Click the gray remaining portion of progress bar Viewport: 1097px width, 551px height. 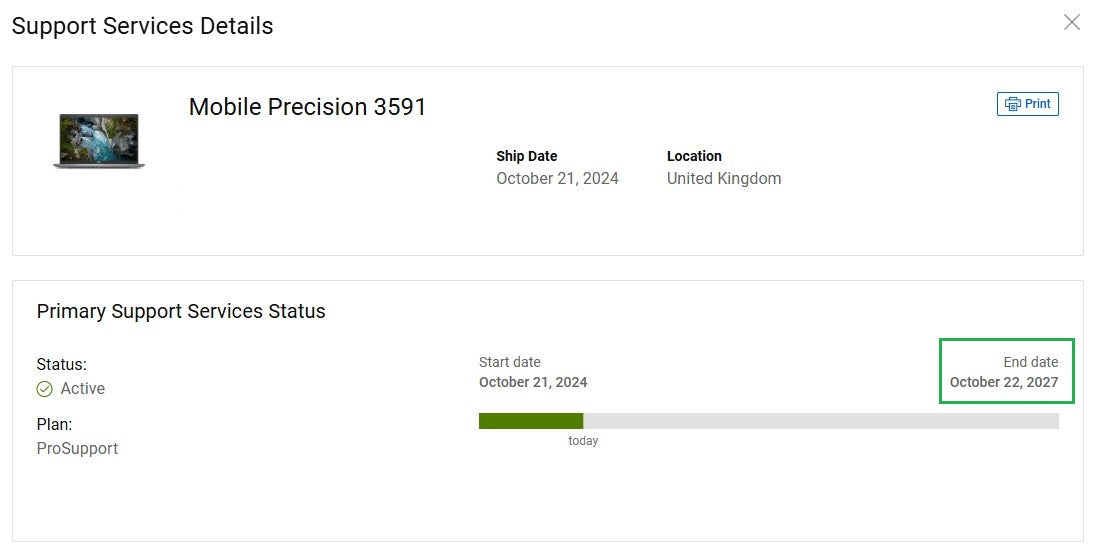(x=820, y=421)
